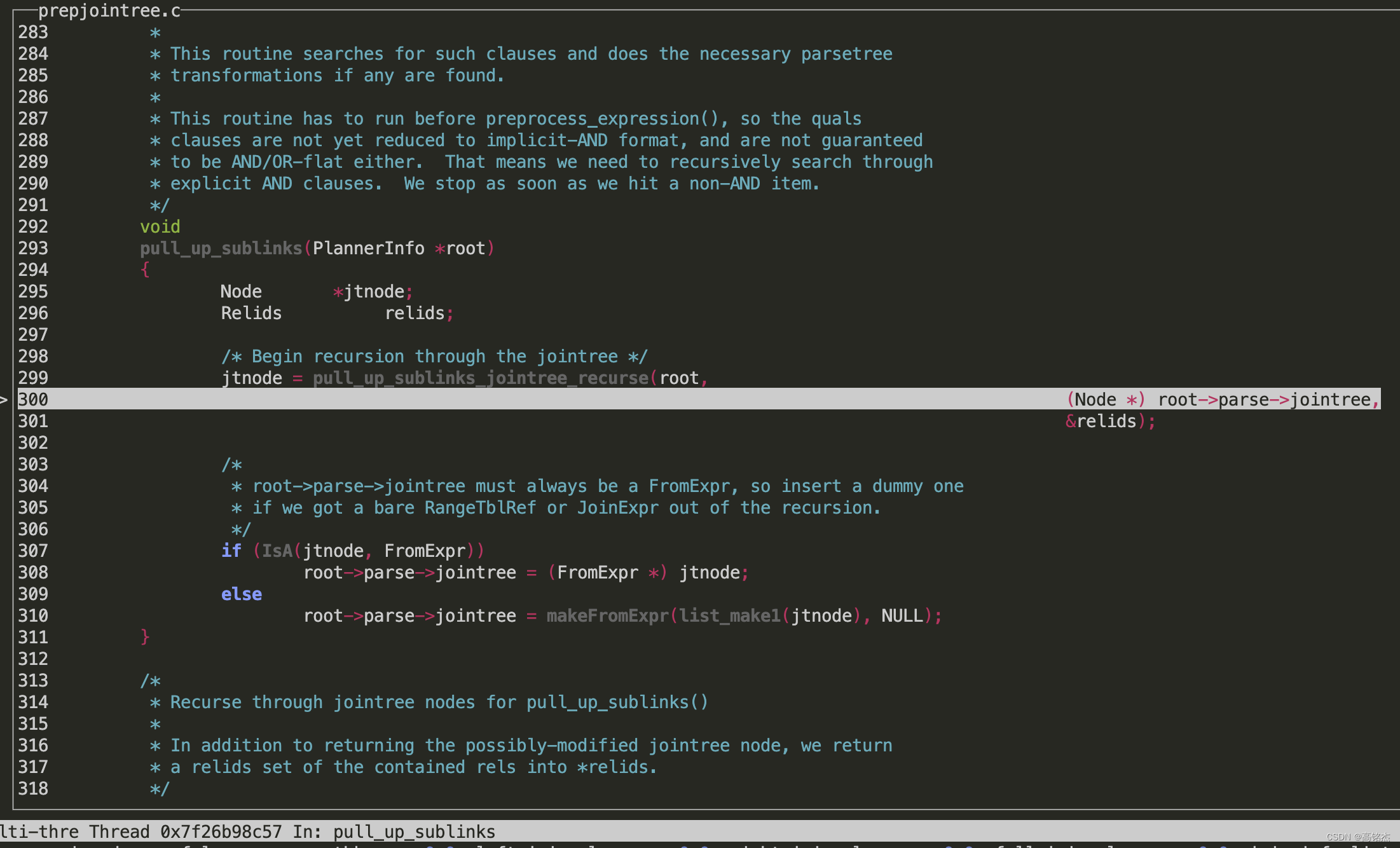
Task: Click the makeFromExpr call on line 310
Action: (607, 616)
